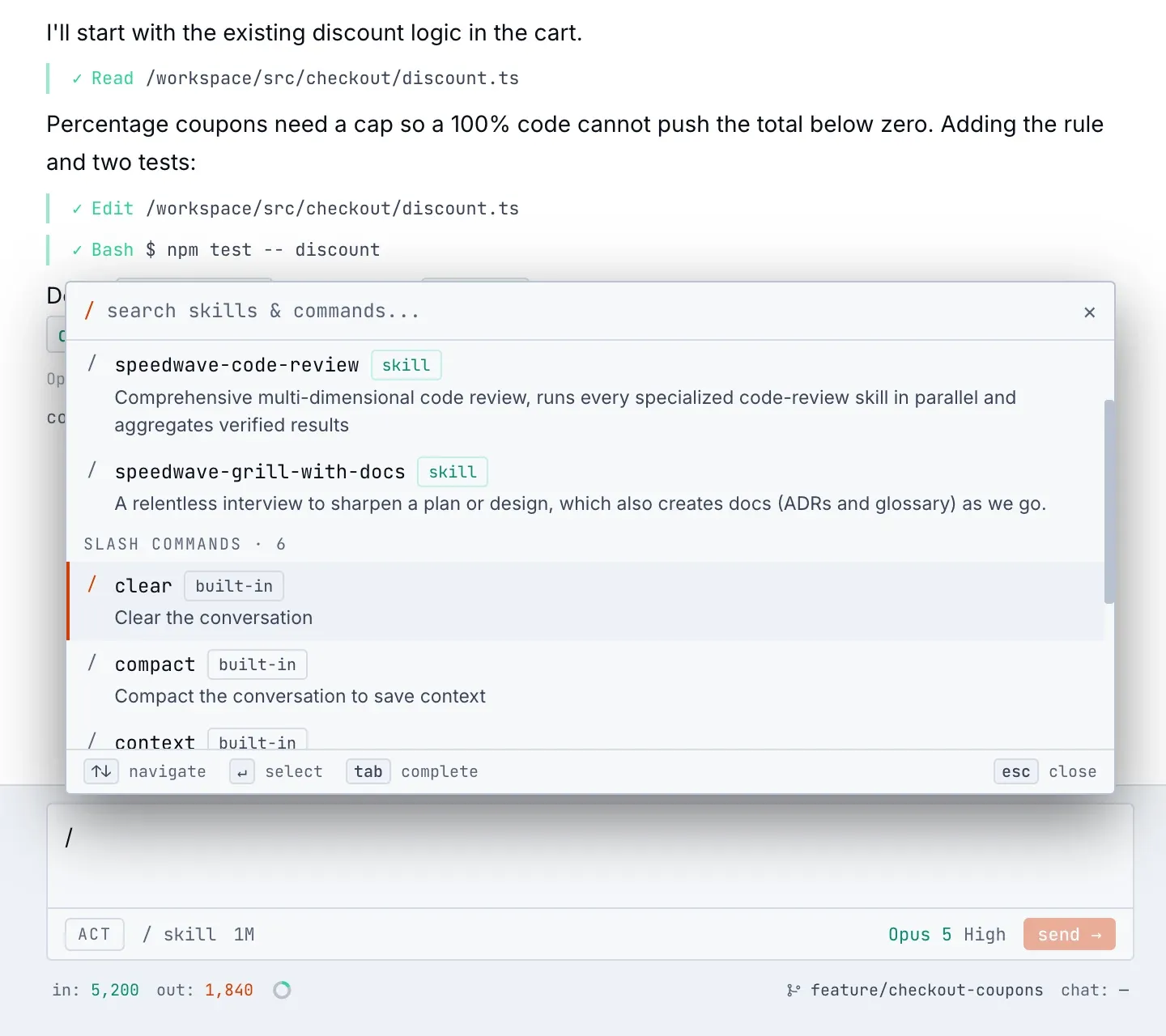Screen dimensions: 1166x1036
Task: Click the chat status label
Action: tap(1095, 990)
